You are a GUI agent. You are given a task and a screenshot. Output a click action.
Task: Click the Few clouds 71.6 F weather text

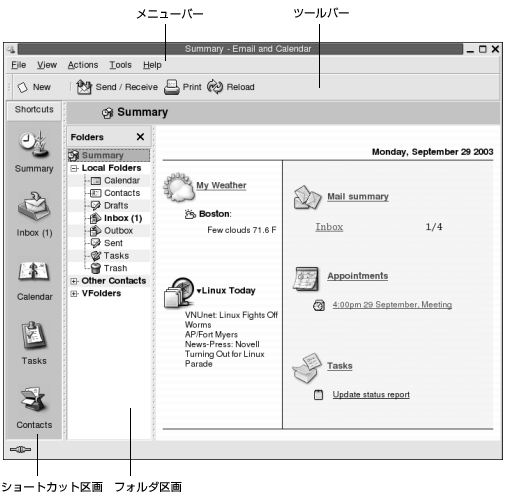(242, 230)
